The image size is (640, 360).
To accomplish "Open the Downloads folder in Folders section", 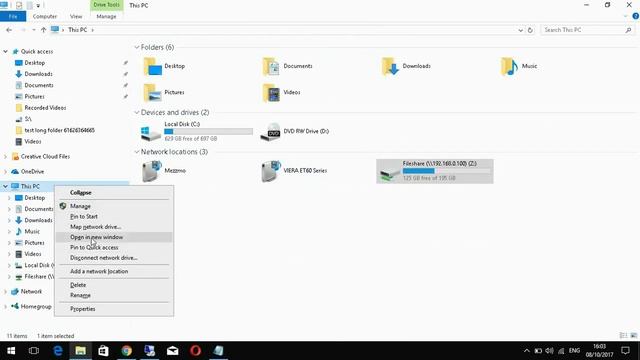I will coord(407,66).
